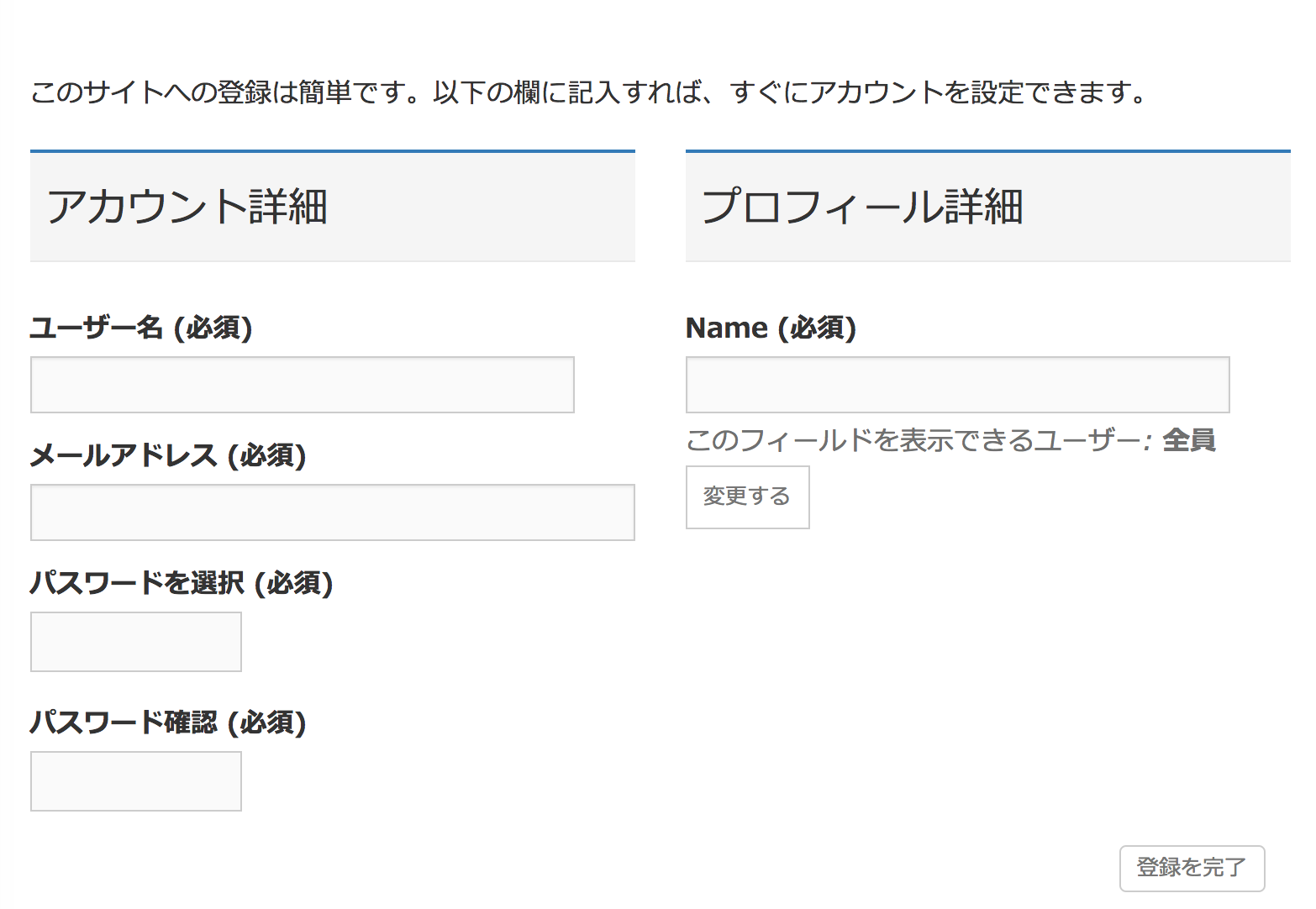This screenshot has height=909, width=1316.
Task: Click the パスワード確認 input field
Action: (136, 781)
